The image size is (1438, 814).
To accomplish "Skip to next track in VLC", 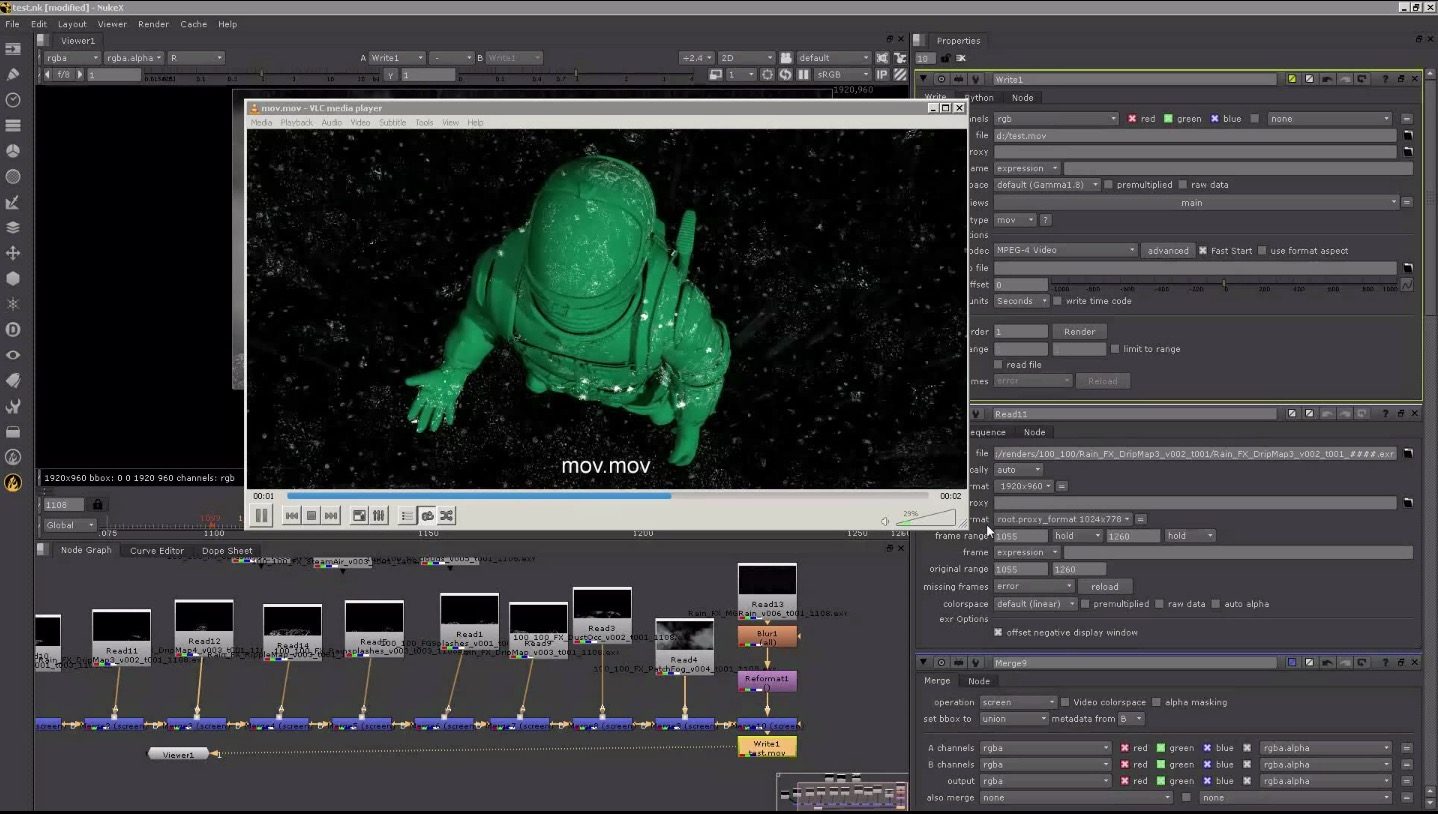I will [331, 515].
